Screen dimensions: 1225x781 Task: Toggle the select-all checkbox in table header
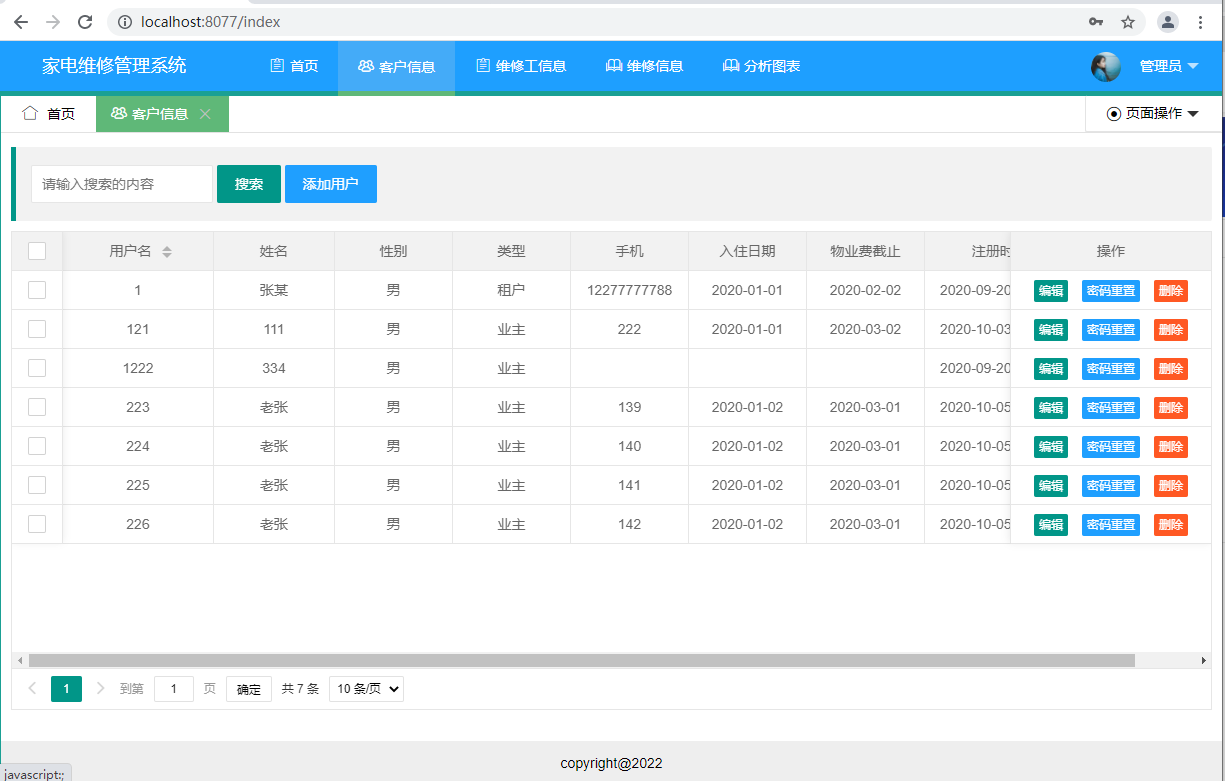(x=37, y=251)
